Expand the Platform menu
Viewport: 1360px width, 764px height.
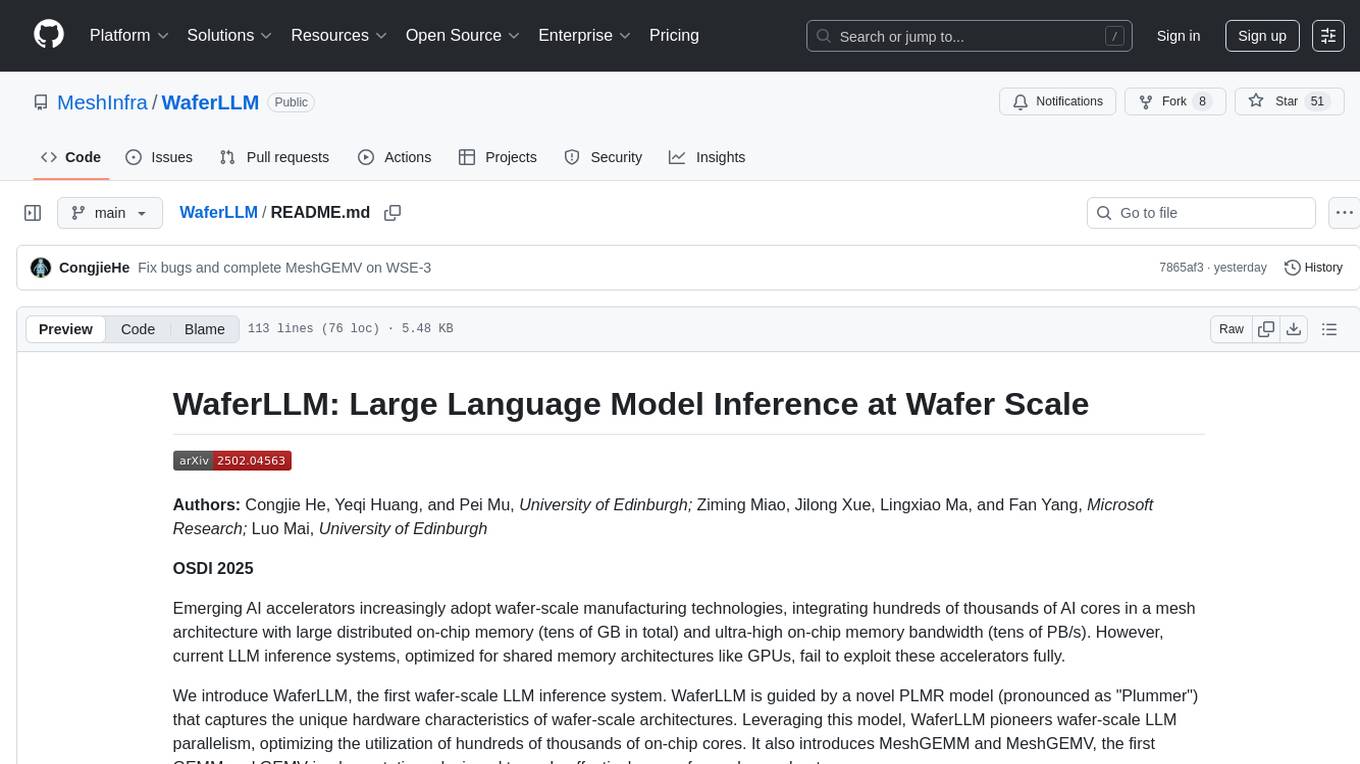tap(129, 35)
